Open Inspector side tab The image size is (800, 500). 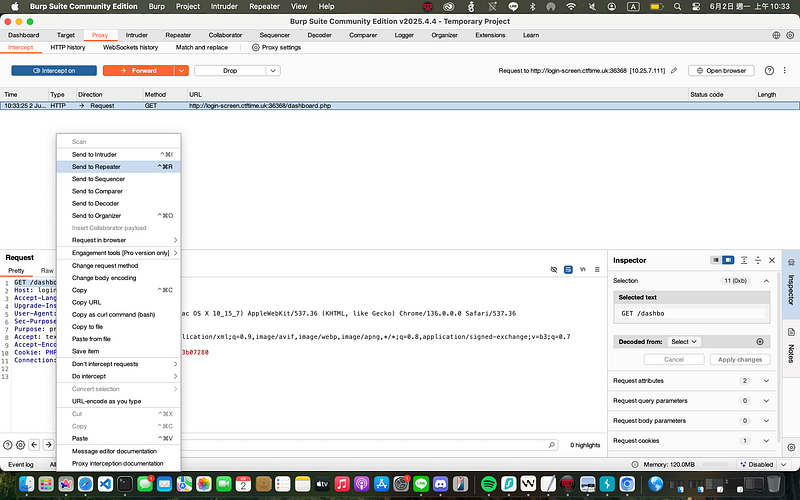pos(791,283)
